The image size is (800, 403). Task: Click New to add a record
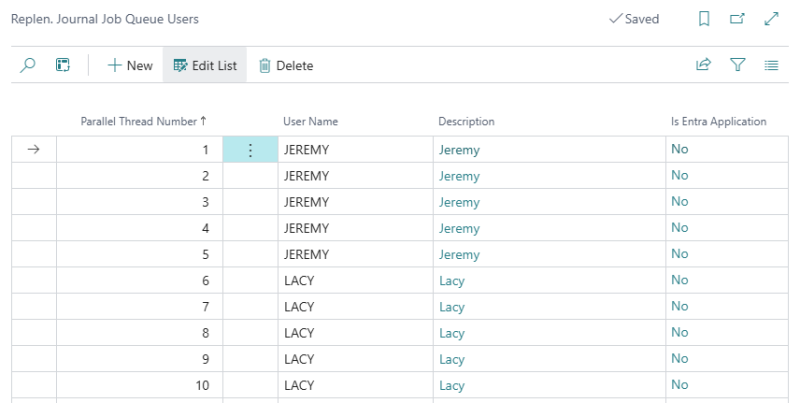tap(130, 66)
